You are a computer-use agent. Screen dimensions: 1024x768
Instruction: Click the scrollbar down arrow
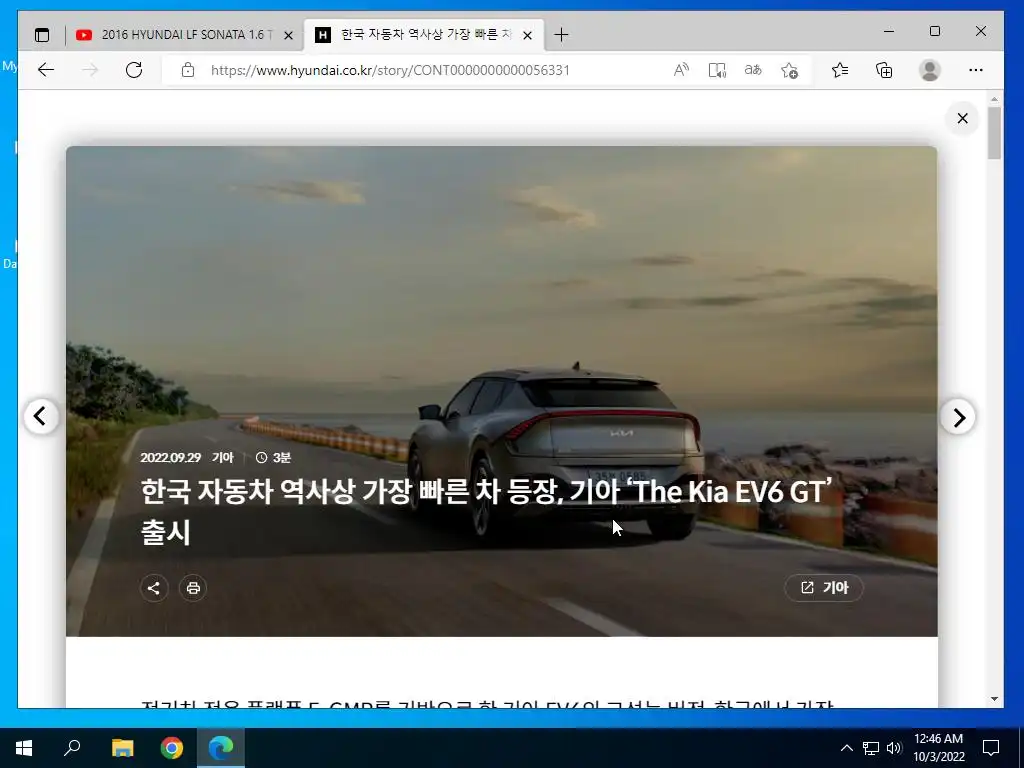point(994,699)
